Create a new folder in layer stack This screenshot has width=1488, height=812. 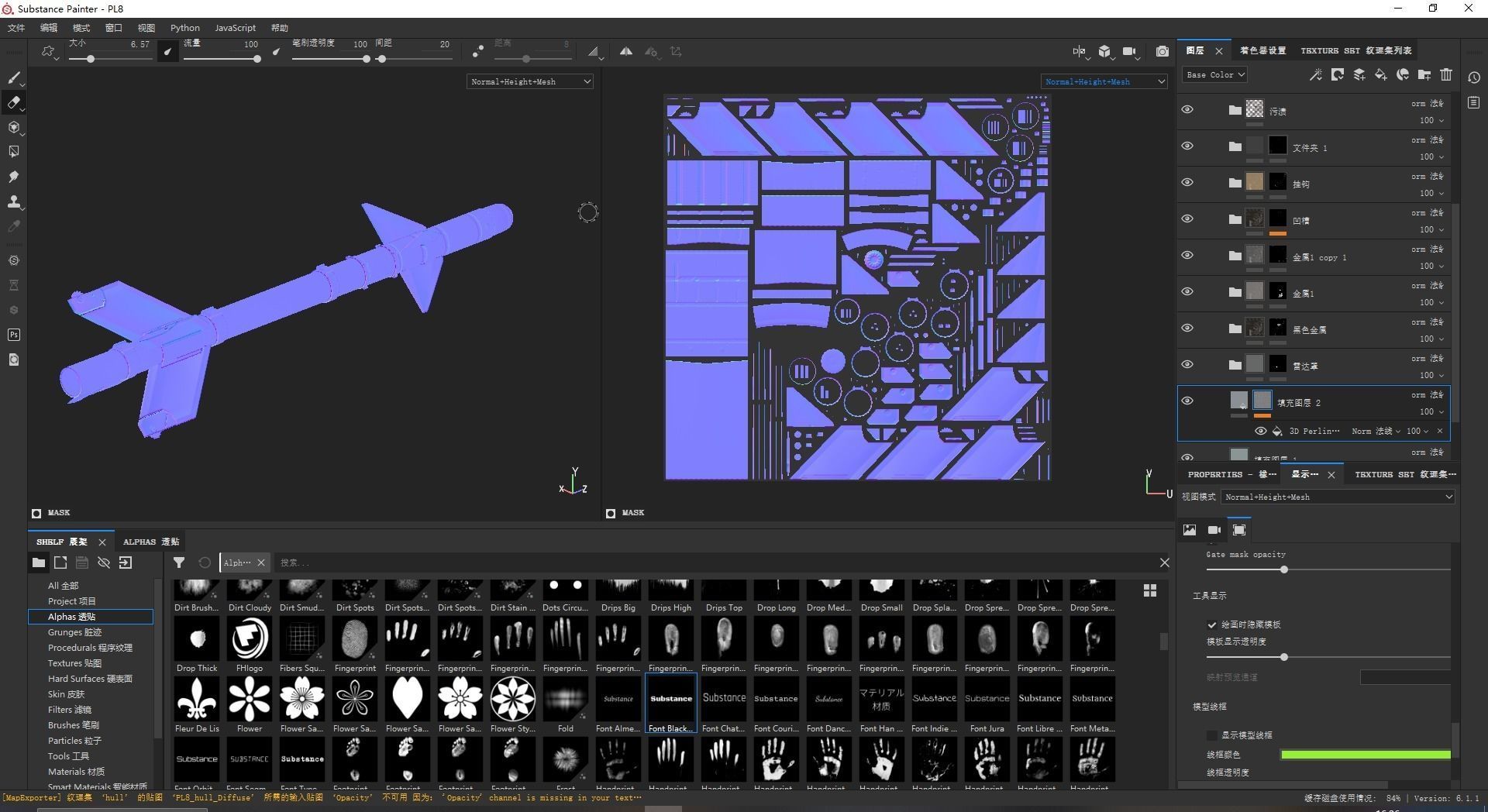click(1424, 74)
